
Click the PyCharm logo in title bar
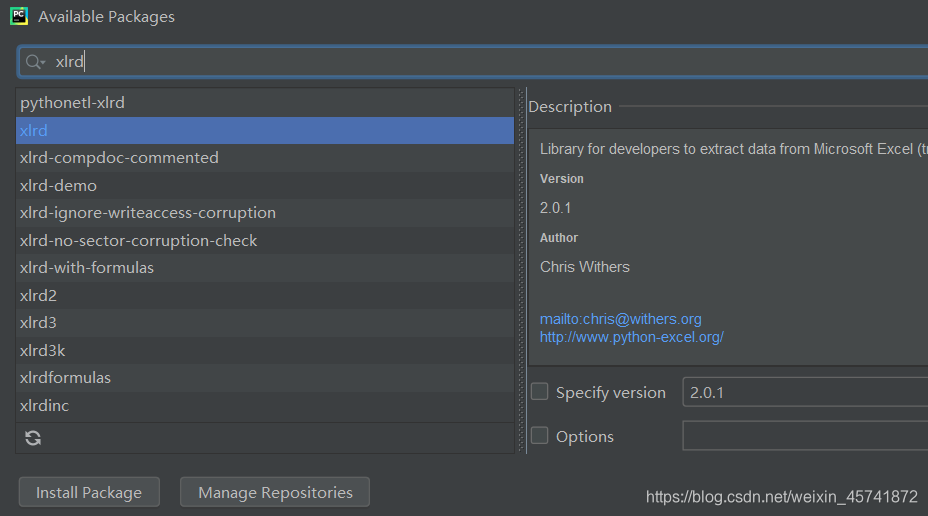(19, 16)
